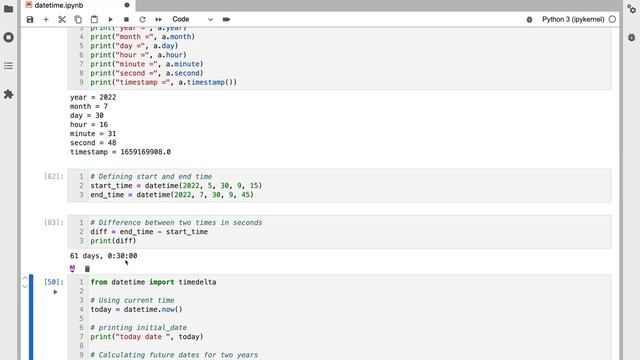Click the render side-by-side toolbar icon
The width and height of the screenshot is (640, 360).
coord(226,19)
